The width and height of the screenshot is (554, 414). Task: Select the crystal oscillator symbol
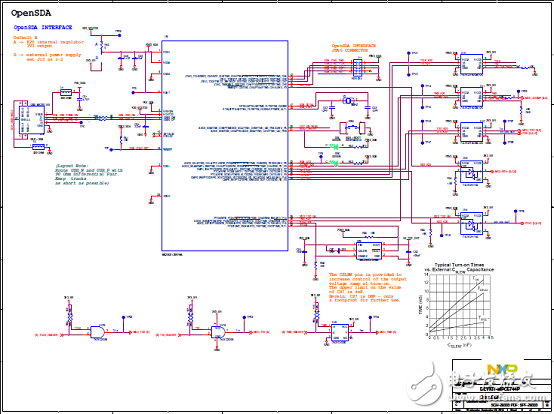[x=349, y=101]
